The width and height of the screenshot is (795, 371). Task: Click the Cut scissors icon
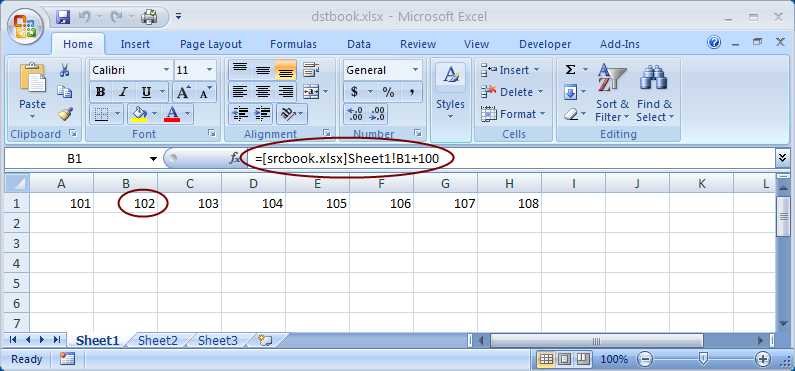tap(64, 70)
